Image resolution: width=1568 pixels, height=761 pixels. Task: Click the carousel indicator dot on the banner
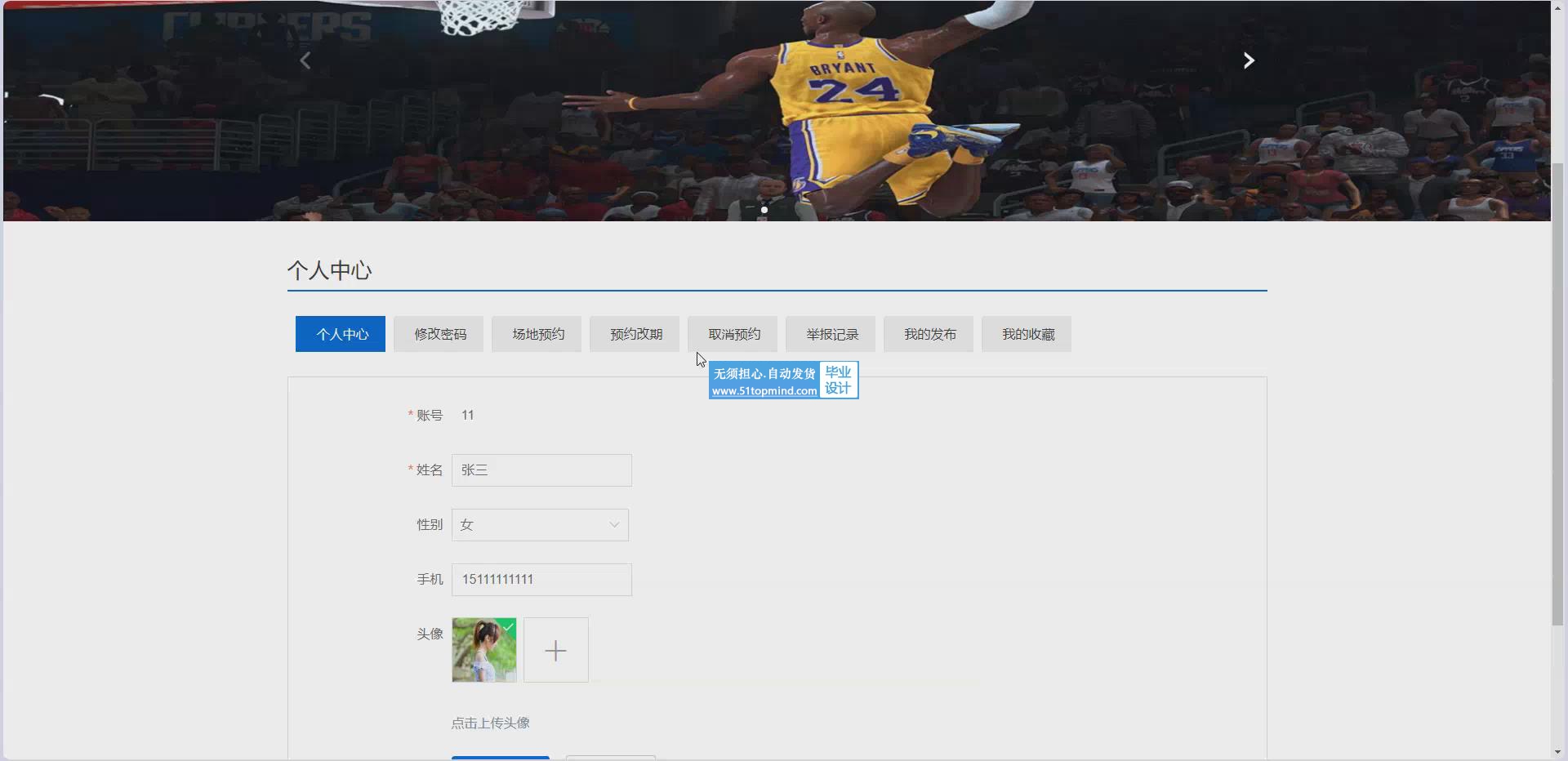click(x=764, y=210)
